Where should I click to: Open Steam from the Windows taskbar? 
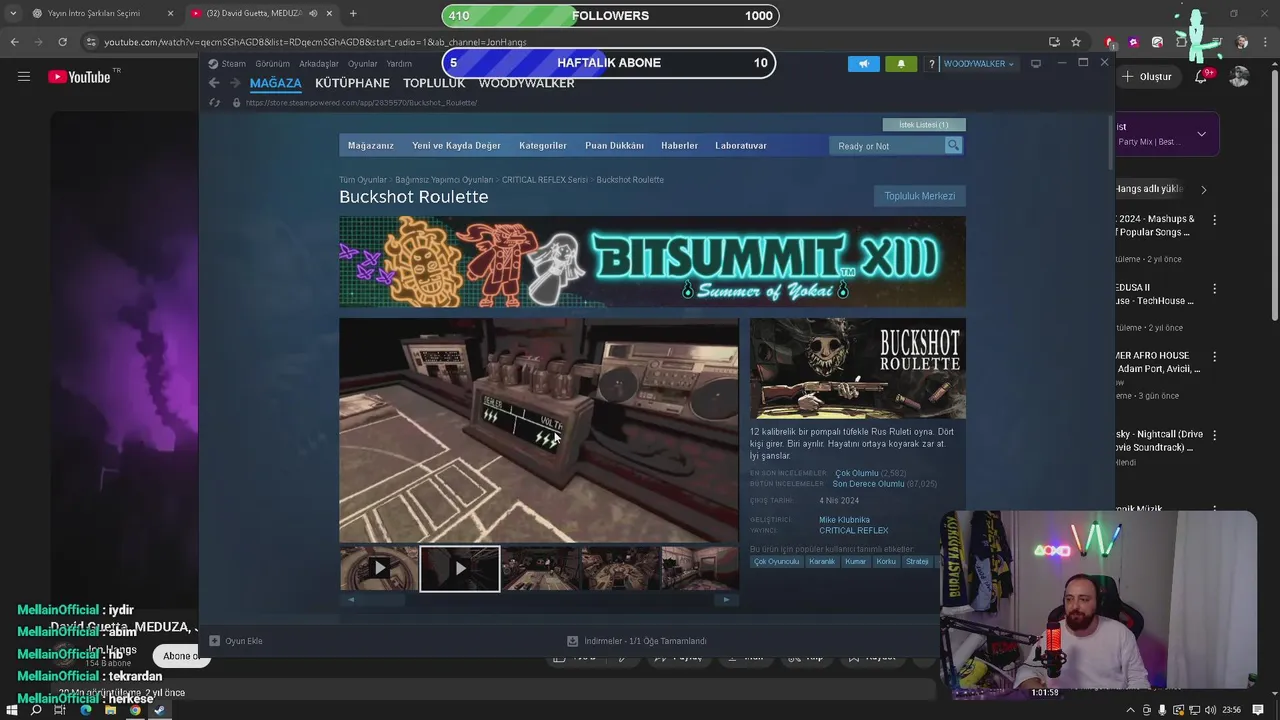click(159, 710)
